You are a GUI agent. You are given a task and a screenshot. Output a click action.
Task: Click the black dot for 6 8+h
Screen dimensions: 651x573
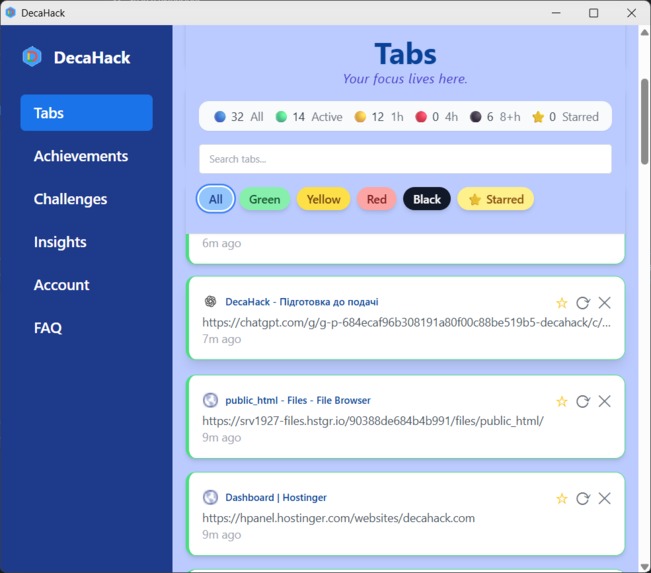[475, 117]
